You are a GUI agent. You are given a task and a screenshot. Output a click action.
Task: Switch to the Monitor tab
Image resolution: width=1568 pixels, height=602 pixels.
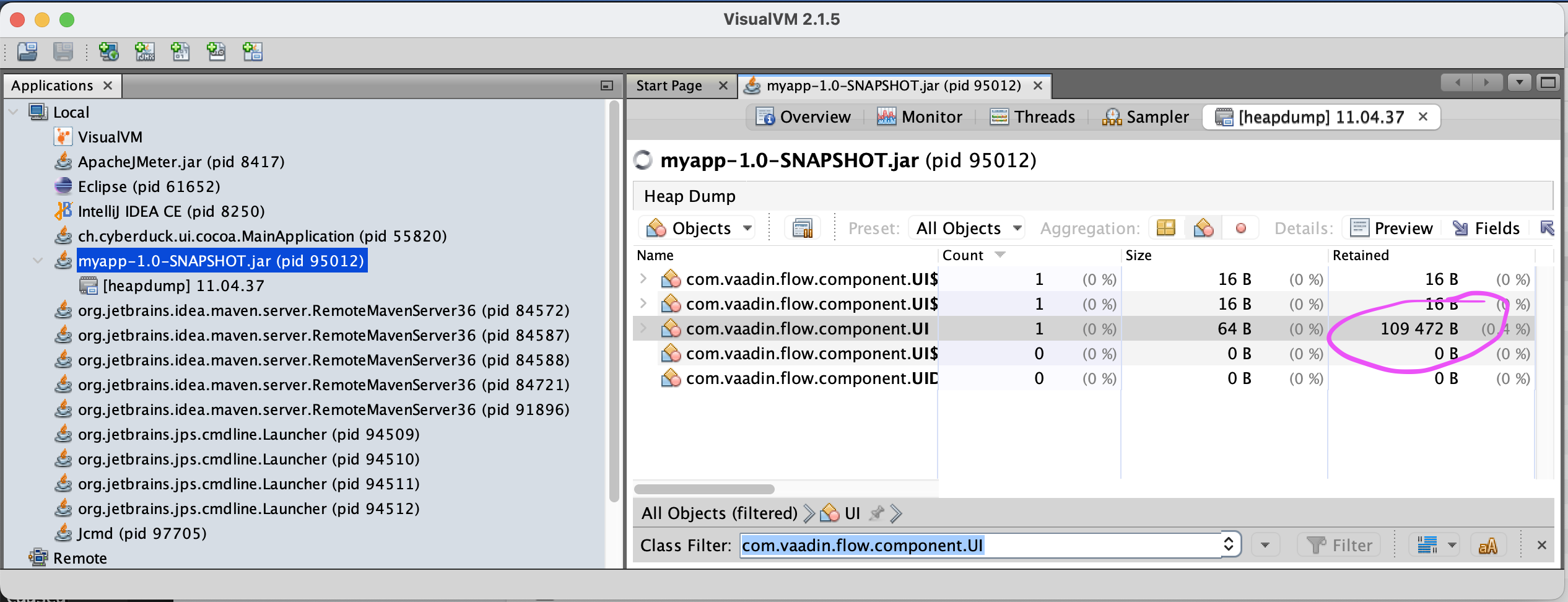point(921,116)
